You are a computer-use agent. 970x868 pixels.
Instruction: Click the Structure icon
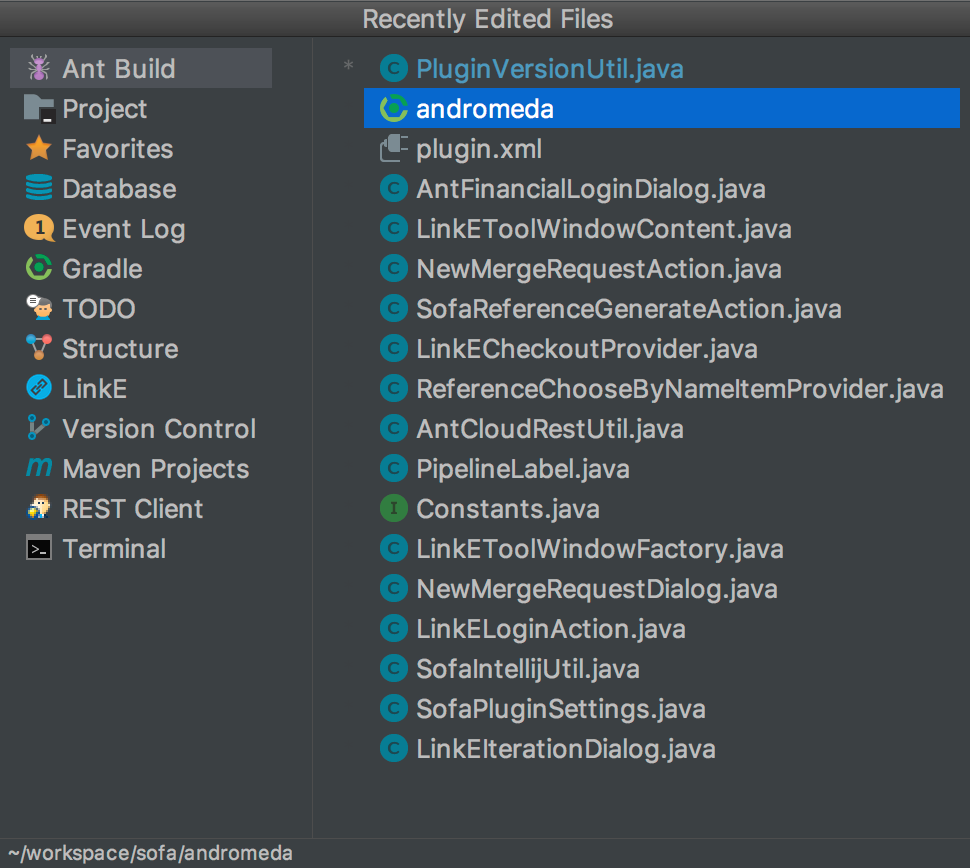[x=39, y=348]
